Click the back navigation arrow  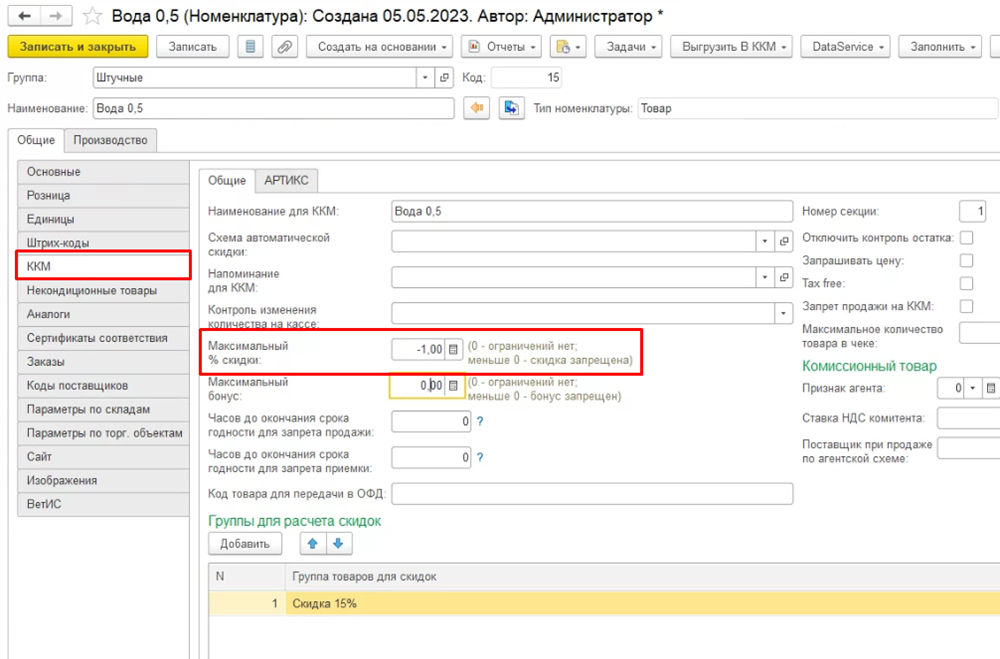pyautogui.click(x=24, y=16)
